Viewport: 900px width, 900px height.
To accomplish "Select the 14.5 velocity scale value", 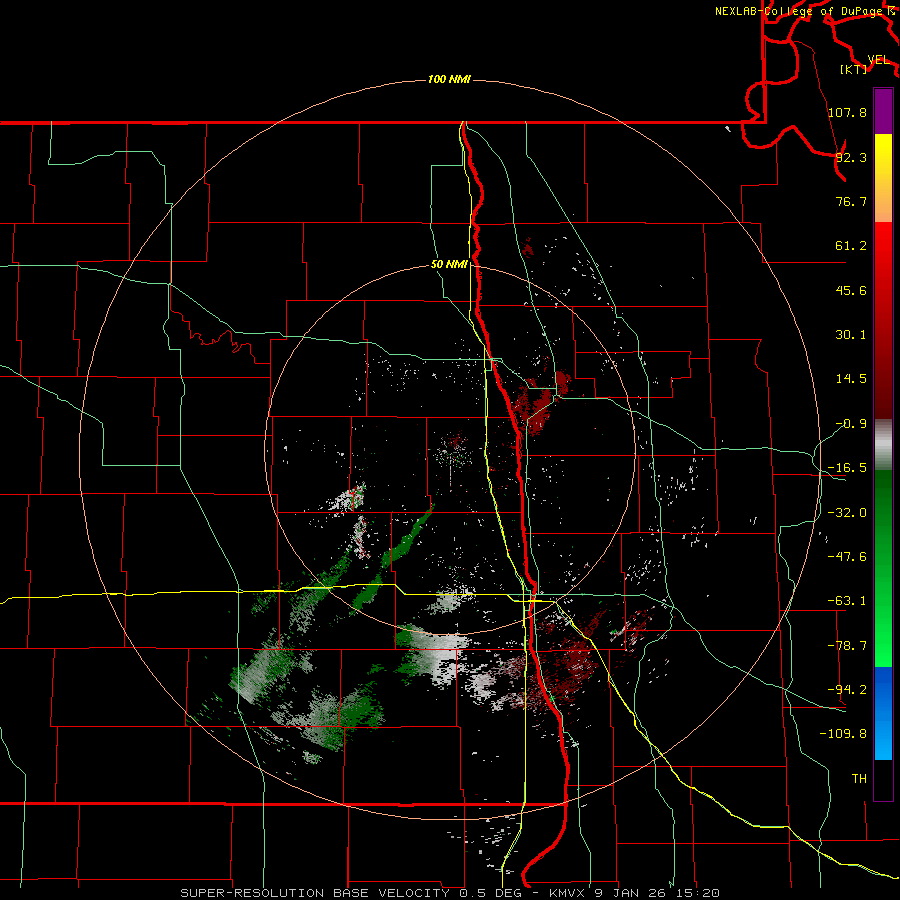I will coord(851,379).
